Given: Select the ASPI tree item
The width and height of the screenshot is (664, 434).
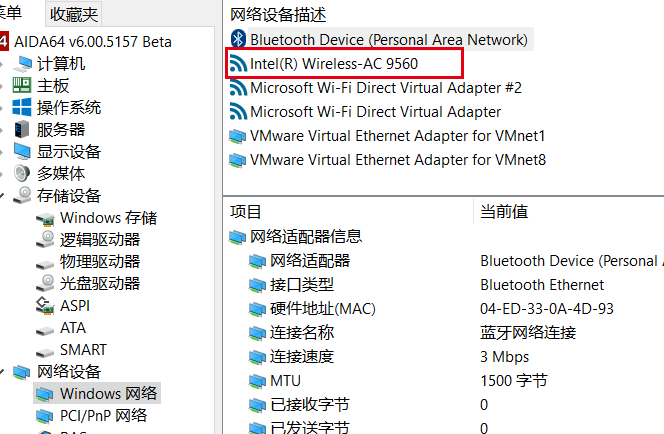Looking at the screenshot, I should coord(75,306).
